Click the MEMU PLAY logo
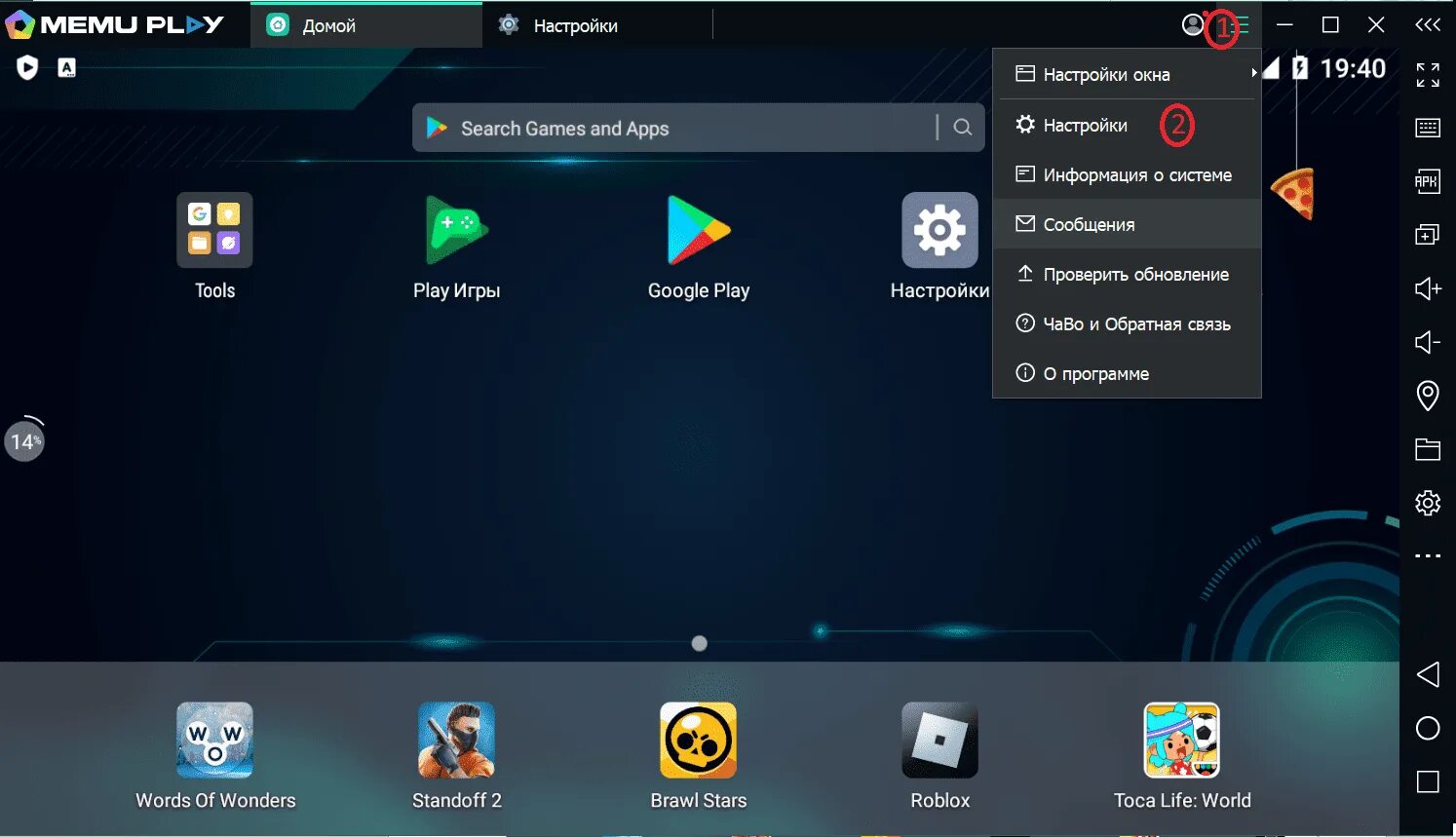This screenshot has height=837, width=1456. pos(115,24)
